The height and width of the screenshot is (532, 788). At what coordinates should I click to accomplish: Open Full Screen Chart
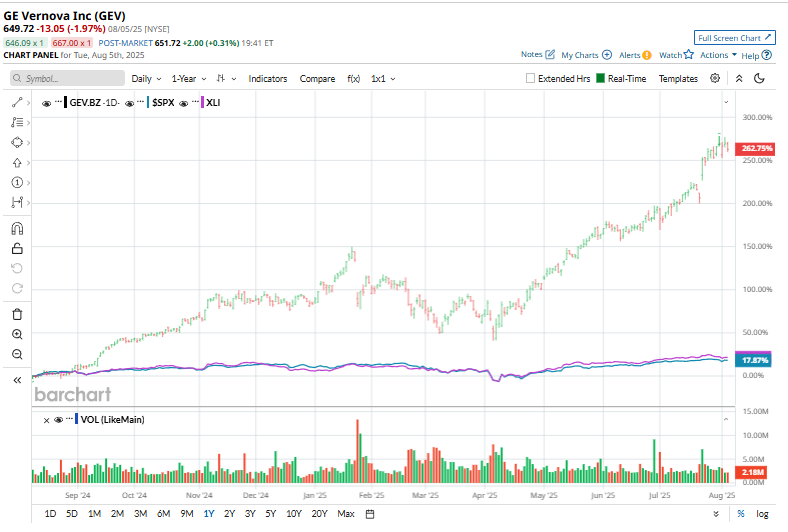[735, 38]
